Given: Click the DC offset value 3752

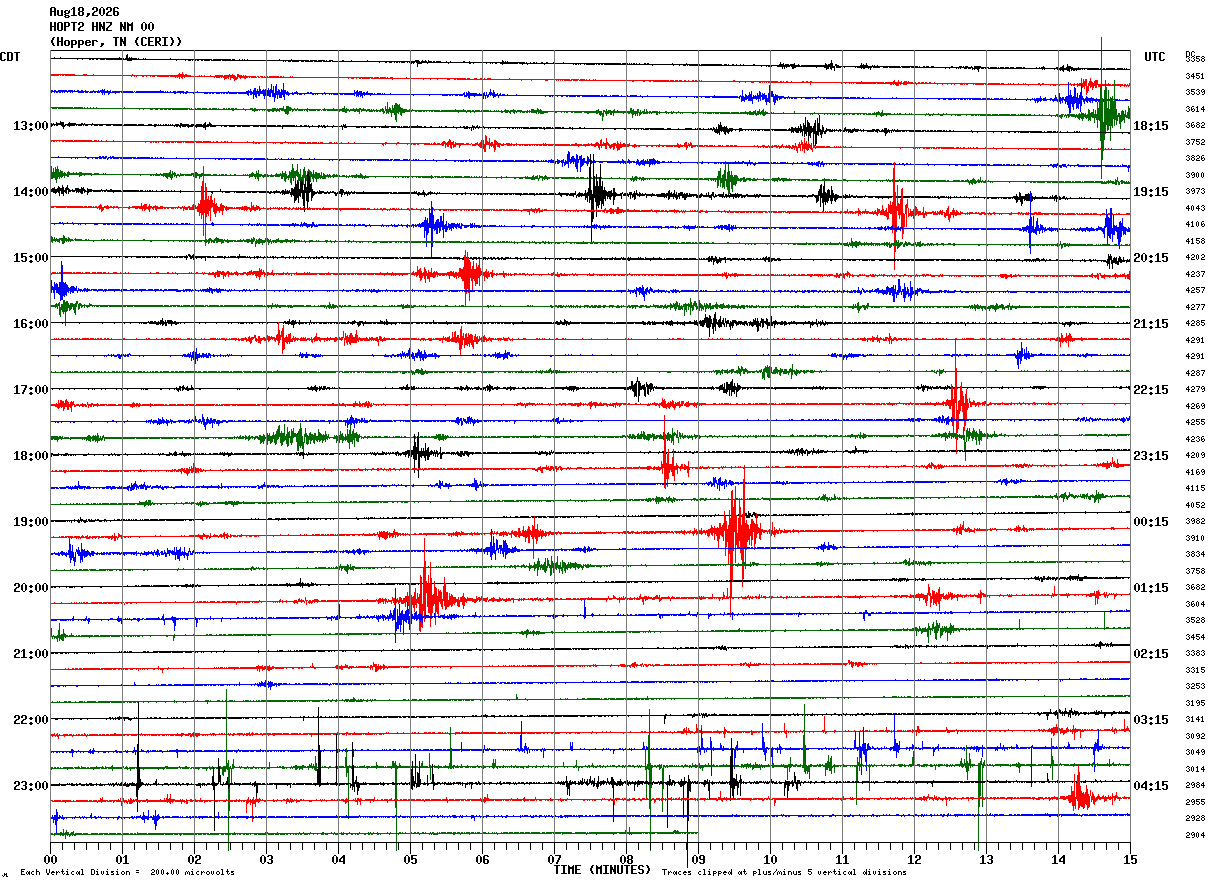Looking at the screenshot, I should click(1195, 142).
